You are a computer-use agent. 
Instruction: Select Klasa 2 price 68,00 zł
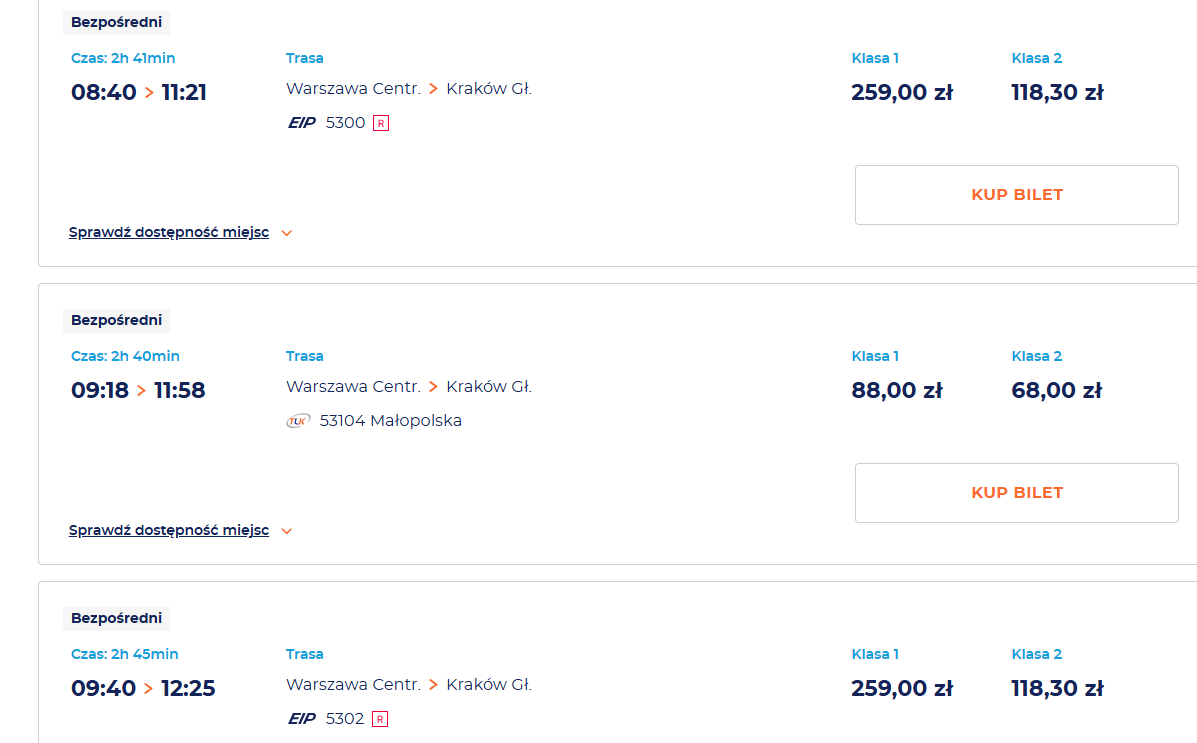(1056, 391)
